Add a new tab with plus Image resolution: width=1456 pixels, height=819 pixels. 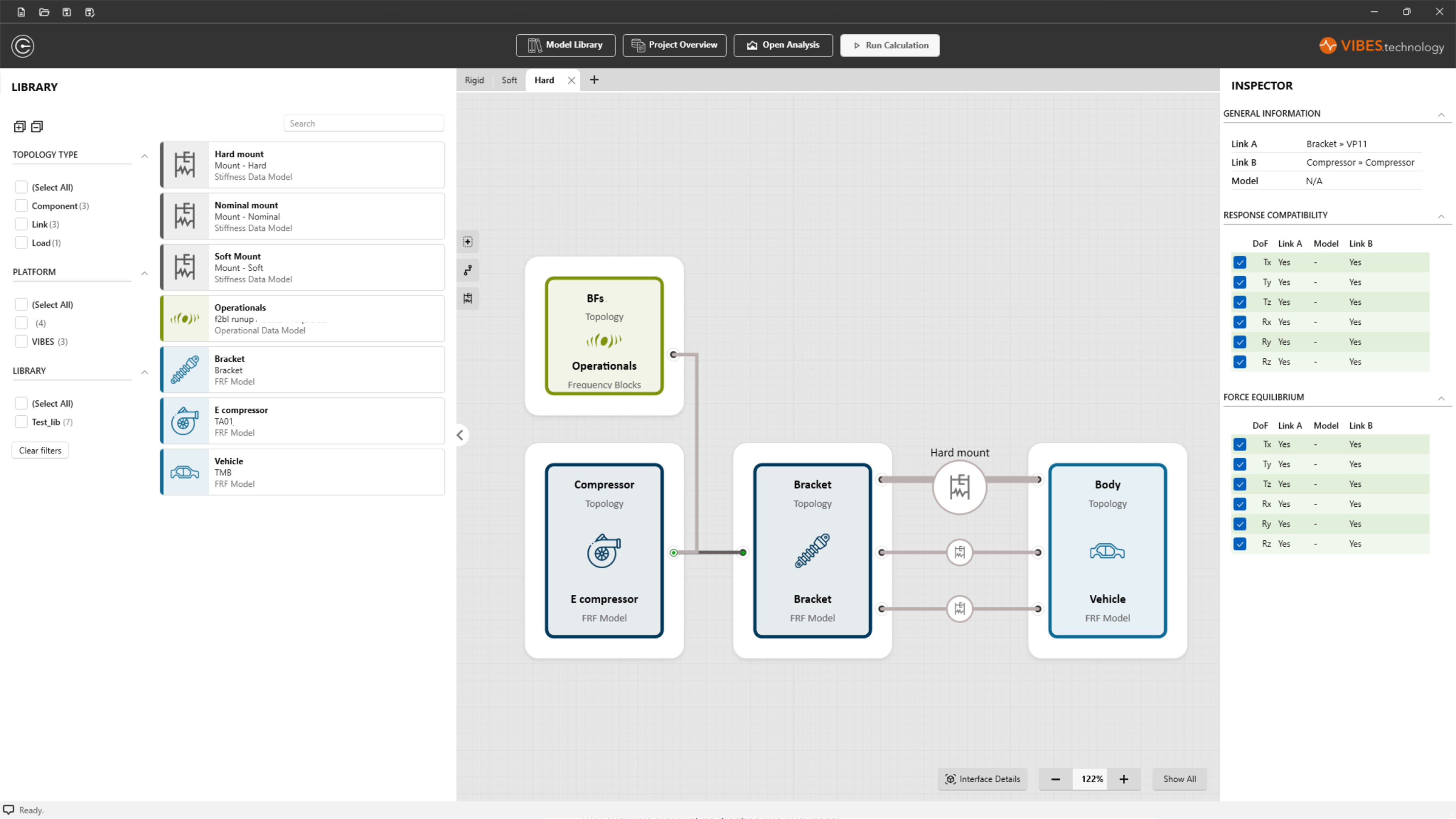(x=594, y=80)
